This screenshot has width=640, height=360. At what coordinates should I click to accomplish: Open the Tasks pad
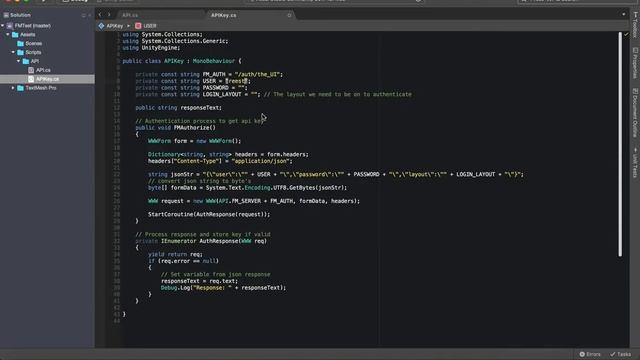point(620,354)
